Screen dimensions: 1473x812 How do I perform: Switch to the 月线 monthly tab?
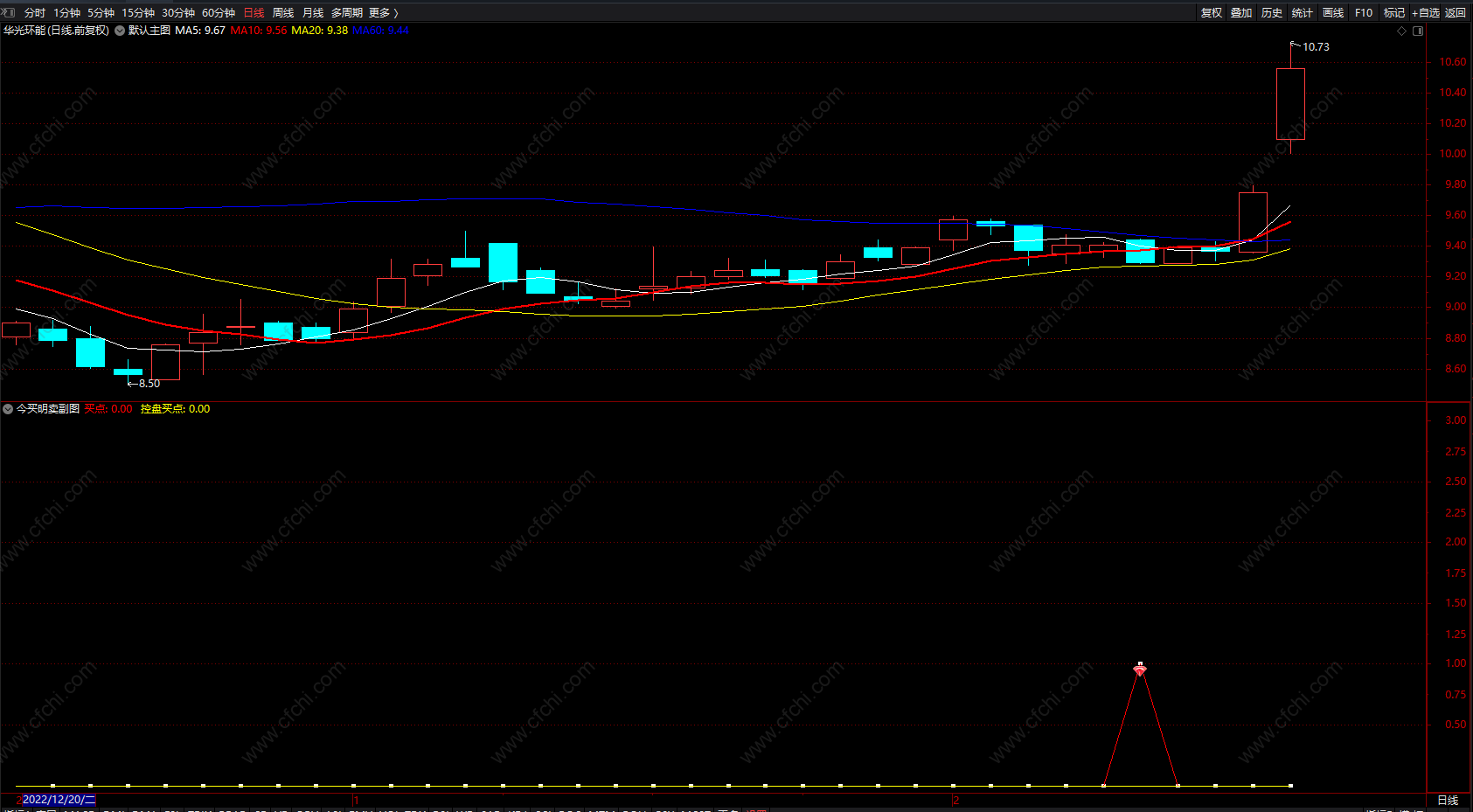coord(313,13)
